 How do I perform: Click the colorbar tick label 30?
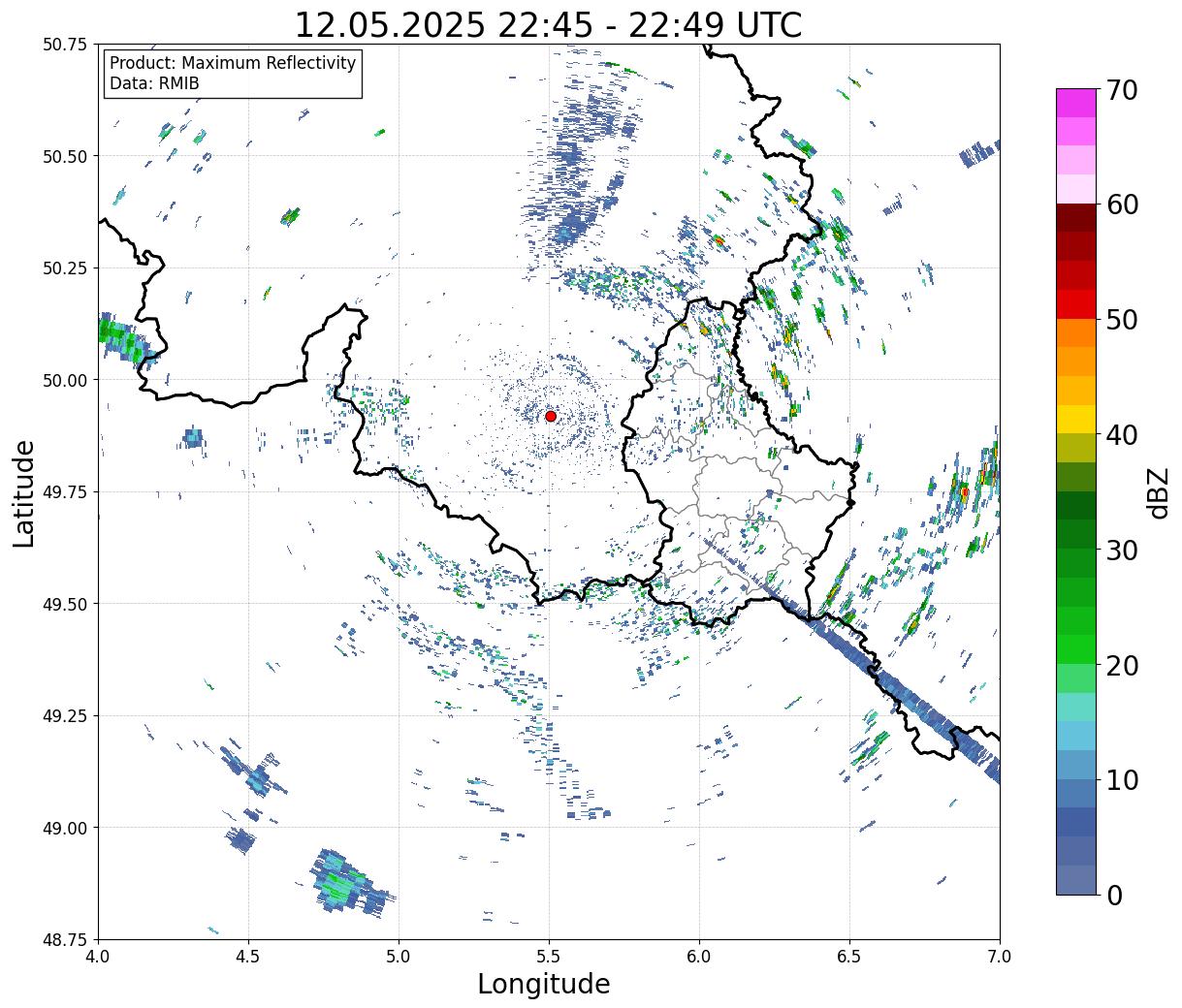1121,551
